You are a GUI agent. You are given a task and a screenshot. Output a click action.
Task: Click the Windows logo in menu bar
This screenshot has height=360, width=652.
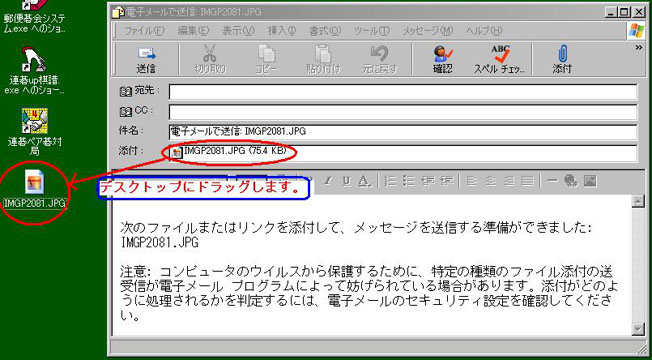pyautogui.click(x=635, y=31)
